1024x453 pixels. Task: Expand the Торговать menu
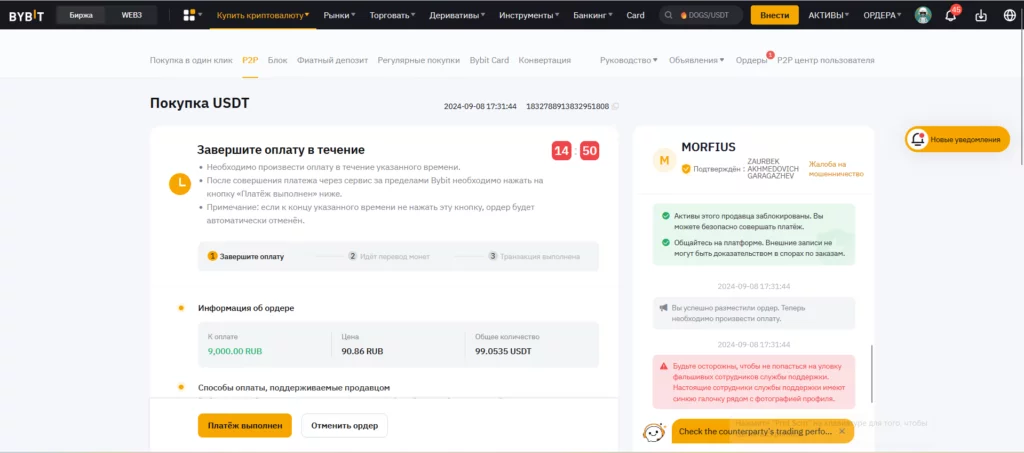click(392, 15)
